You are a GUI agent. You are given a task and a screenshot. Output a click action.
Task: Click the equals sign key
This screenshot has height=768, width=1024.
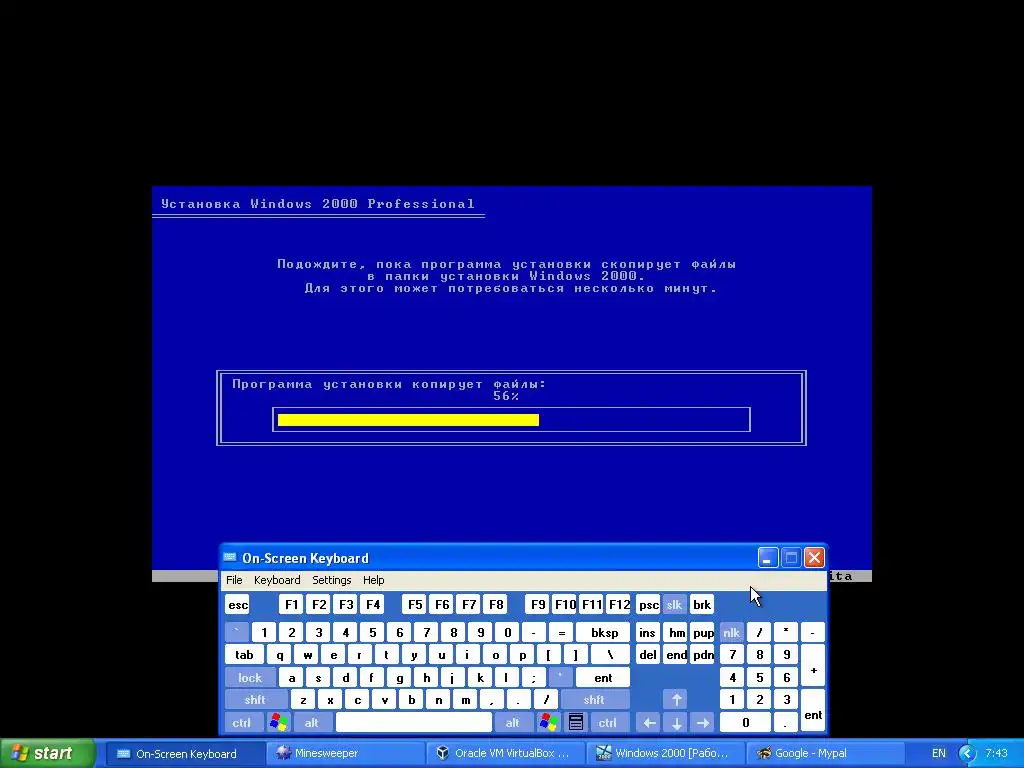(561, 632)
